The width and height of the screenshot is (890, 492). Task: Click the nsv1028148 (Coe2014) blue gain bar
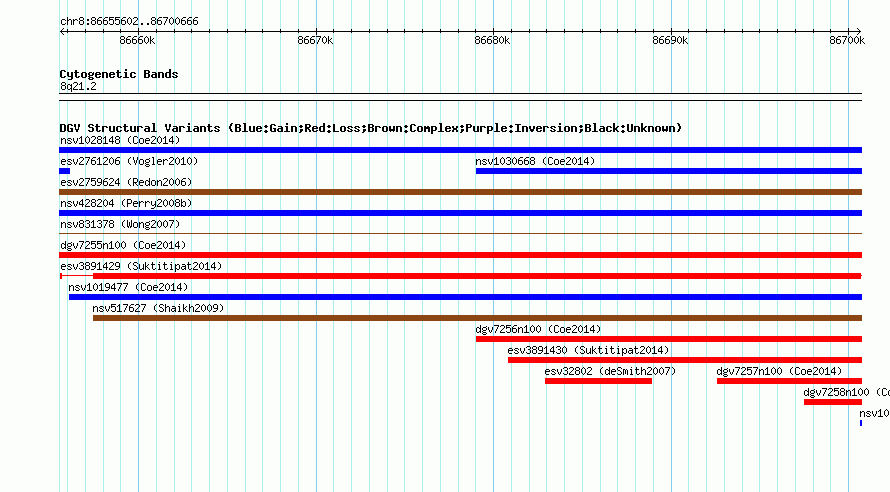(460, 150)
